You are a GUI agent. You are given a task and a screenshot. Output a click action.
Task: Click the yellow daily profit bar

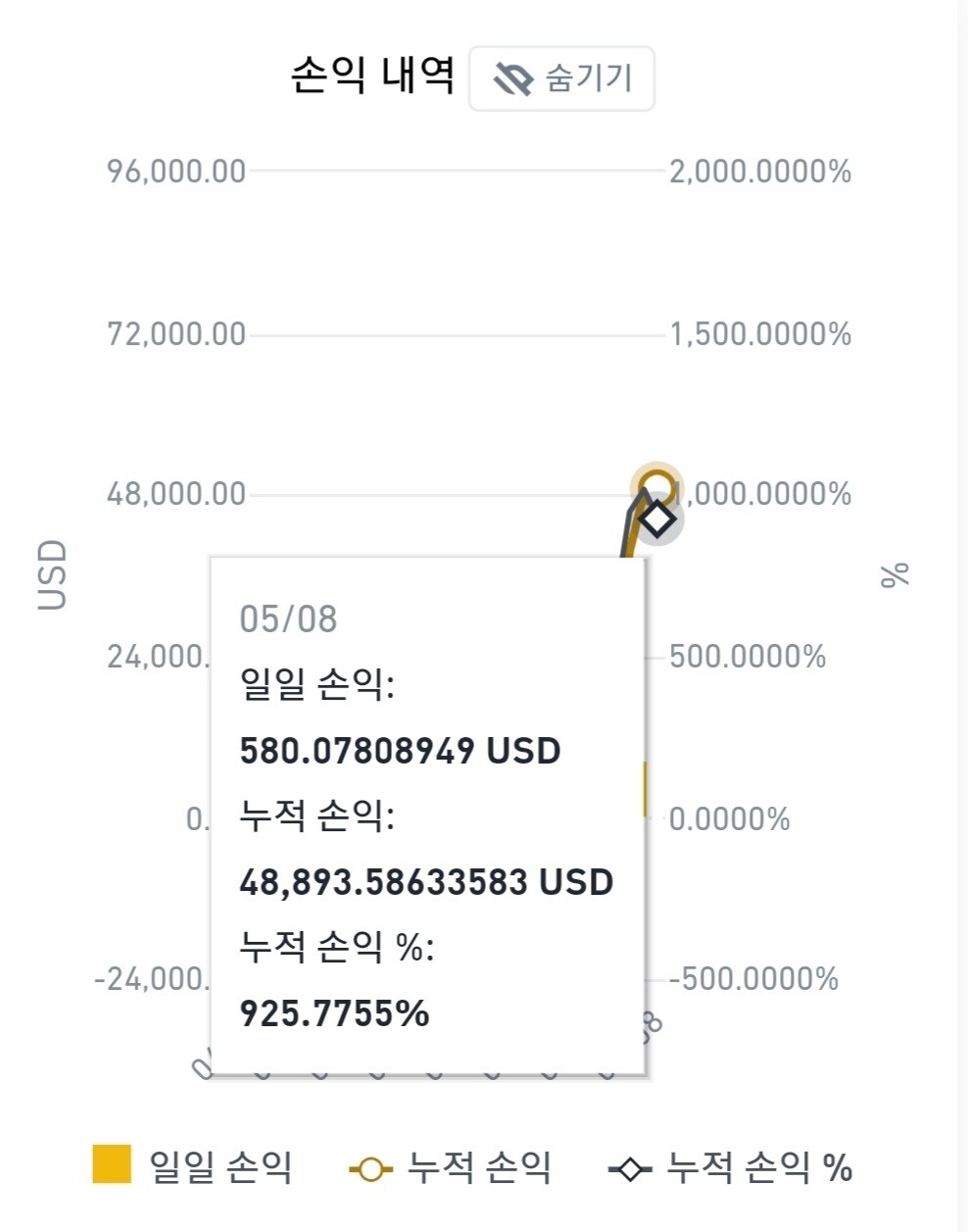click(646, 788)
